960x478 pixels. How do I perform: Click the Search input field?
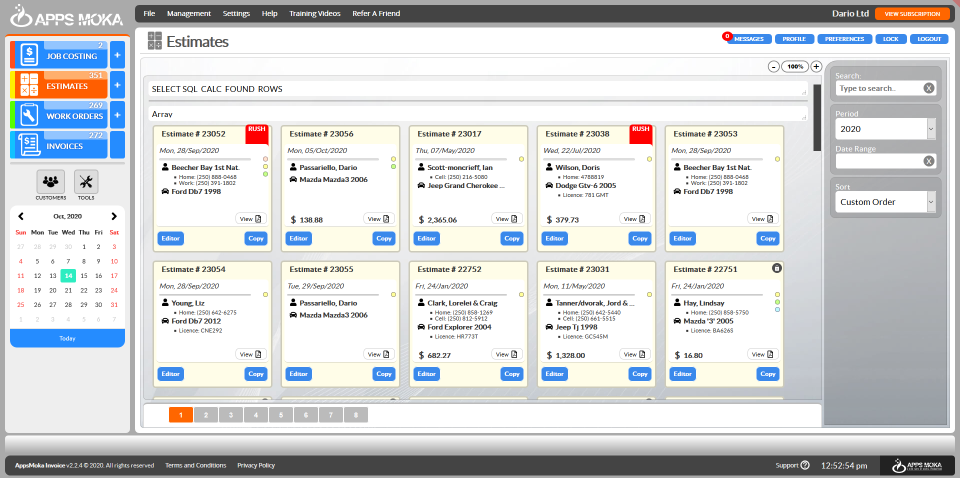(x=879, y=88)
